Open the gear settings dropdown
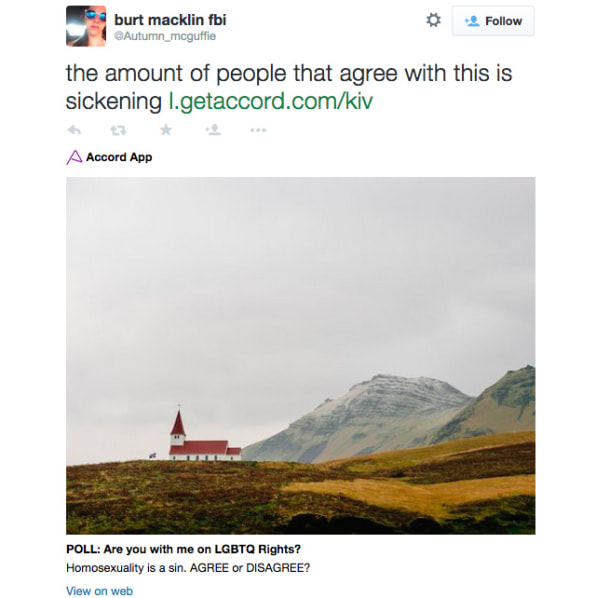 (433, 20)
